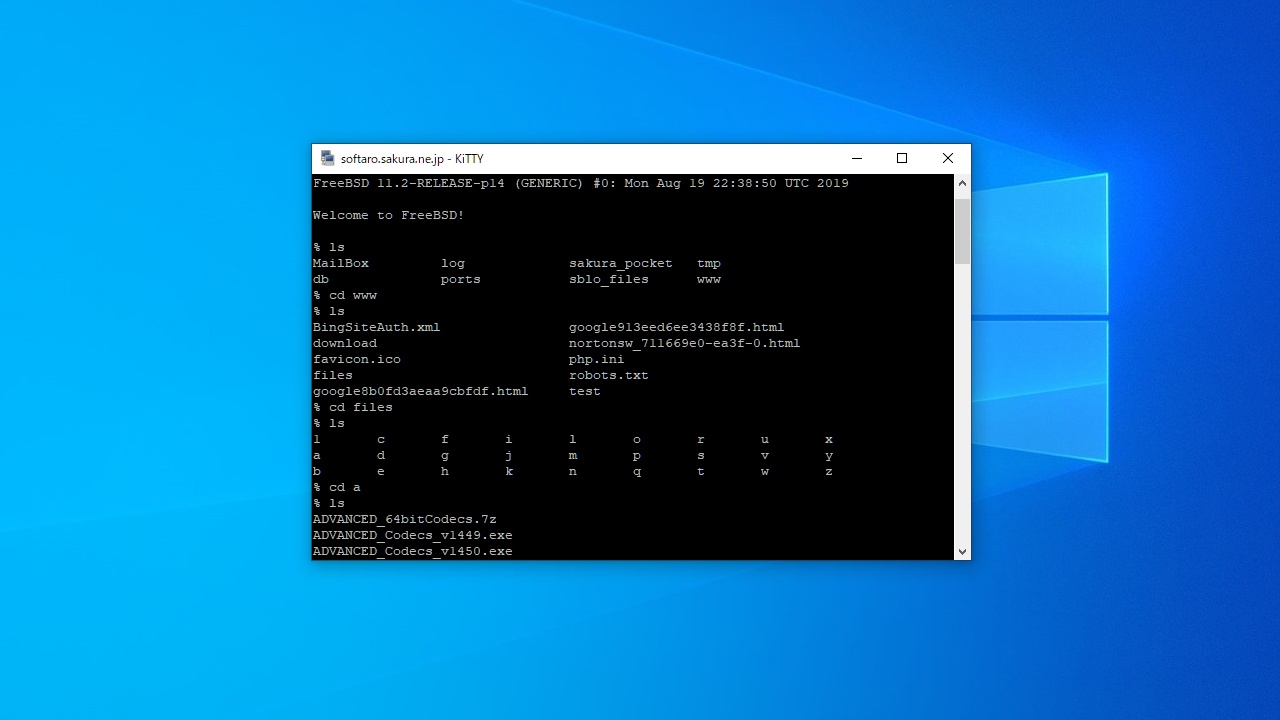Click directory letter 'm' in listing
1280x720 pixels.
(573, 455)
